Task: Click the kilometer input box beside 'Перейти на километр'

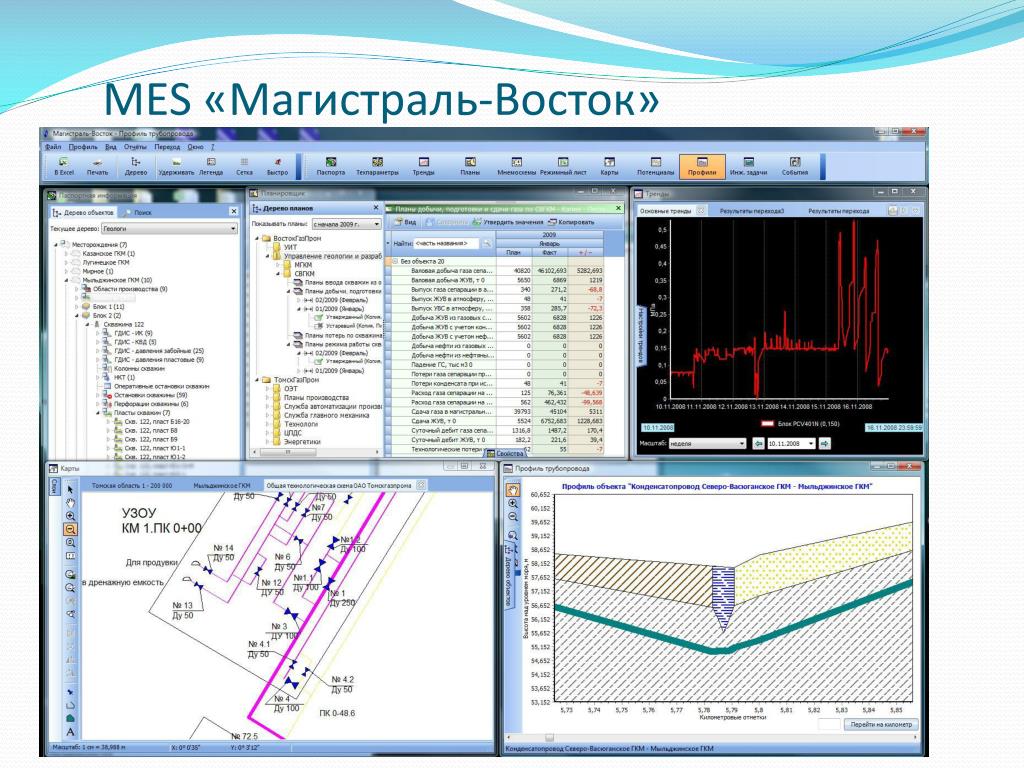Action: (829, 724)
